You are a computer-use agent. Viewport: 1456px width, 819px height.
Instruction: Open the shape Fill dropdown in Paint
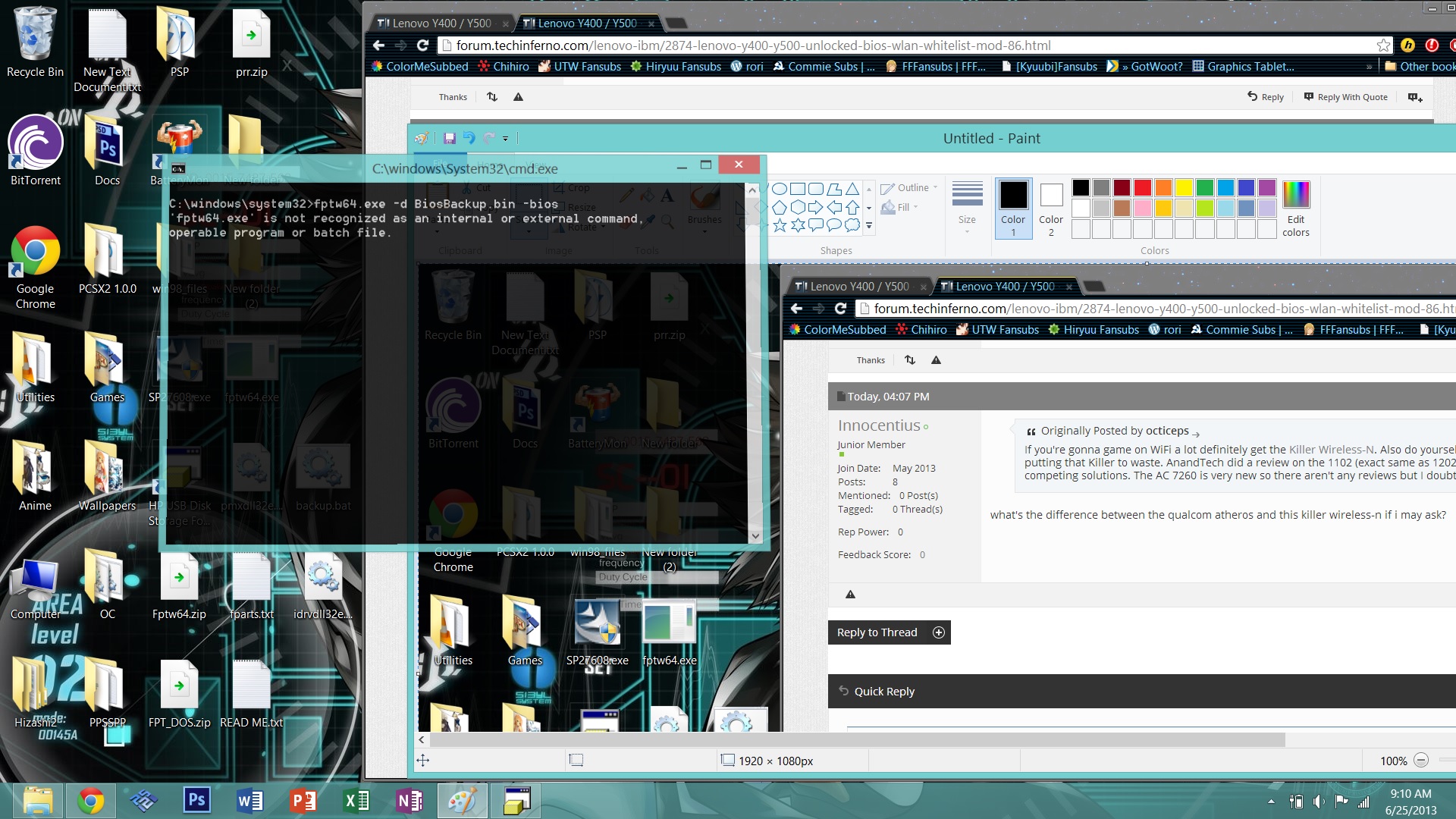pyautogui.click(x=900, y=207)
